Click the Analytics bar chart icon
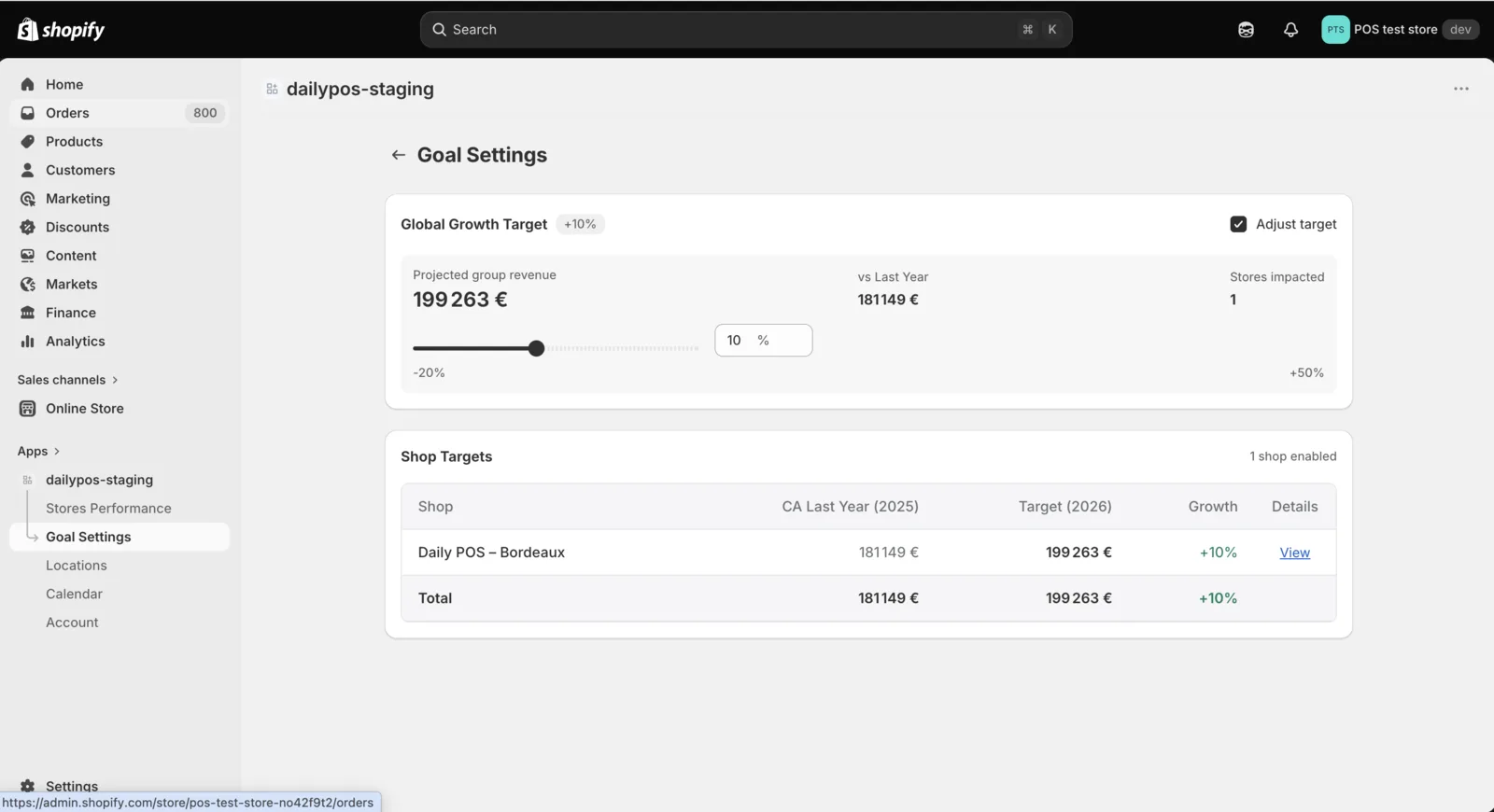The height and width of the screenshot is (812, 1494). [27, 342]
